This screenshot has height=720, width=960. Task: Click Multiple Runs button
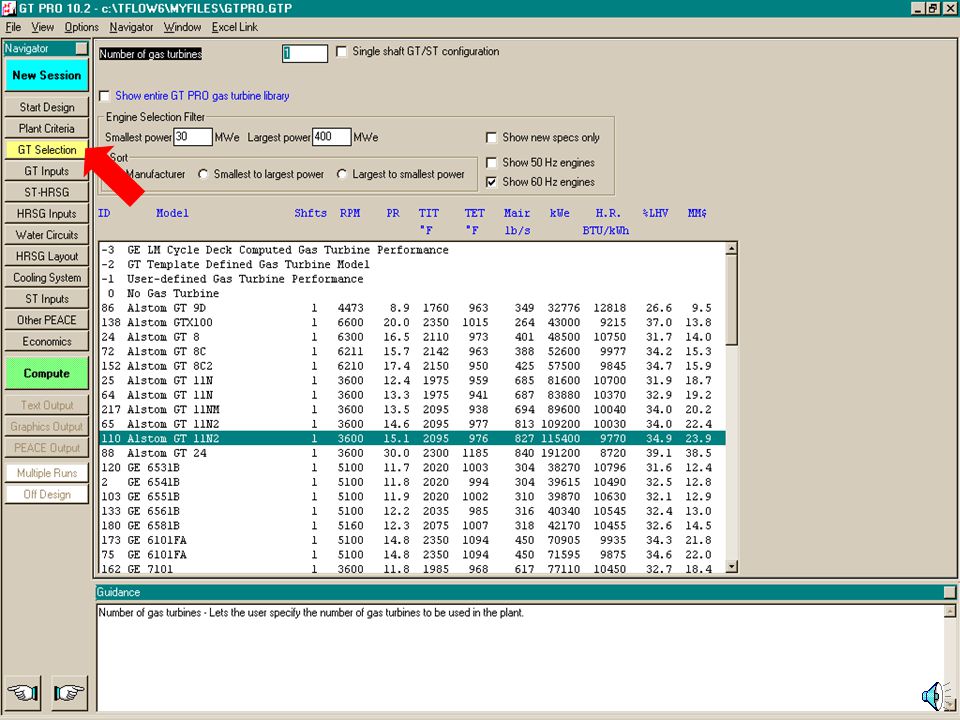pos(47,473)
